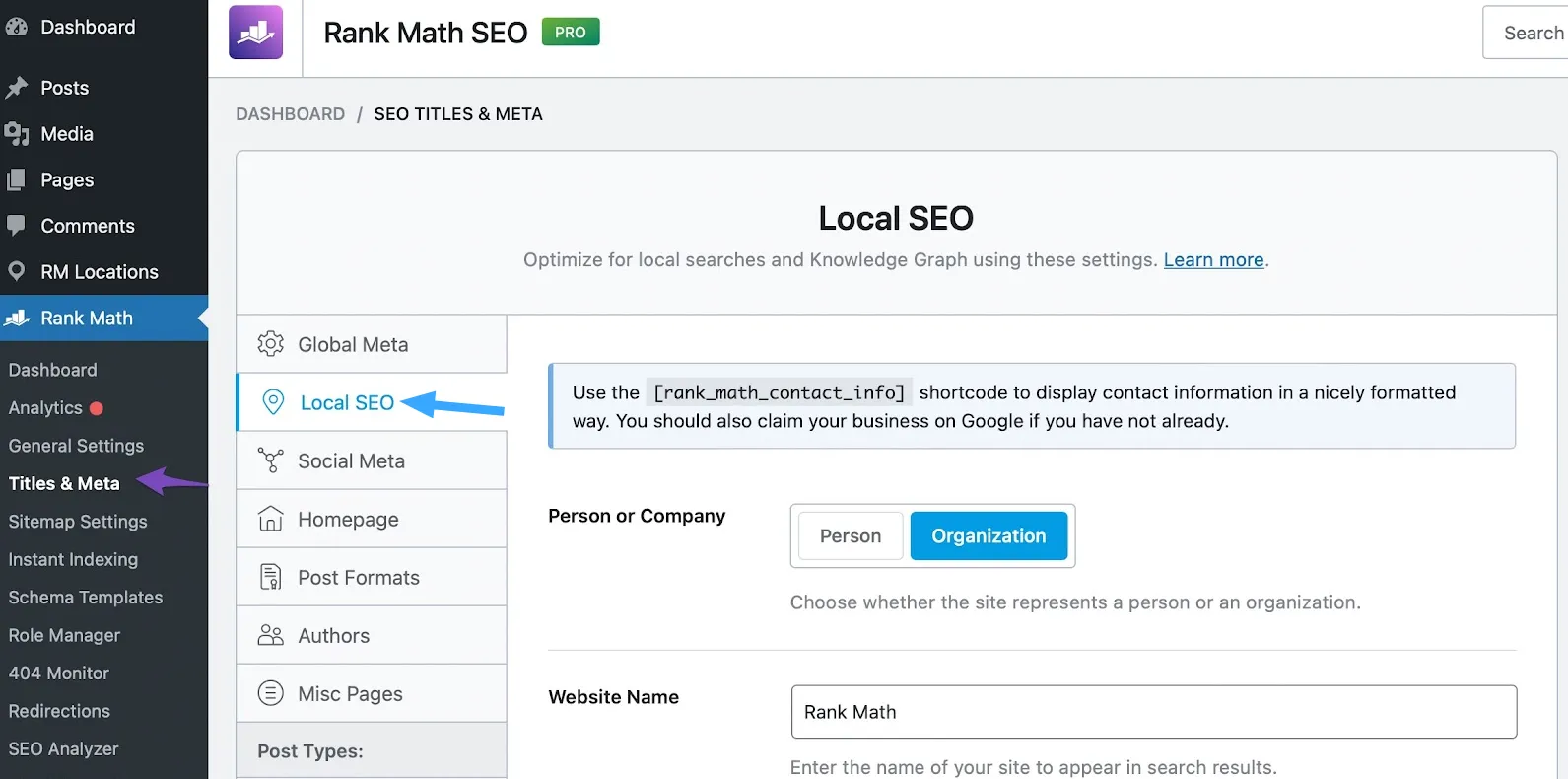Click the SEO TITLES & META breadcrumb
Viewport: 1568px width, 779px height.
(x=458, y=114)
